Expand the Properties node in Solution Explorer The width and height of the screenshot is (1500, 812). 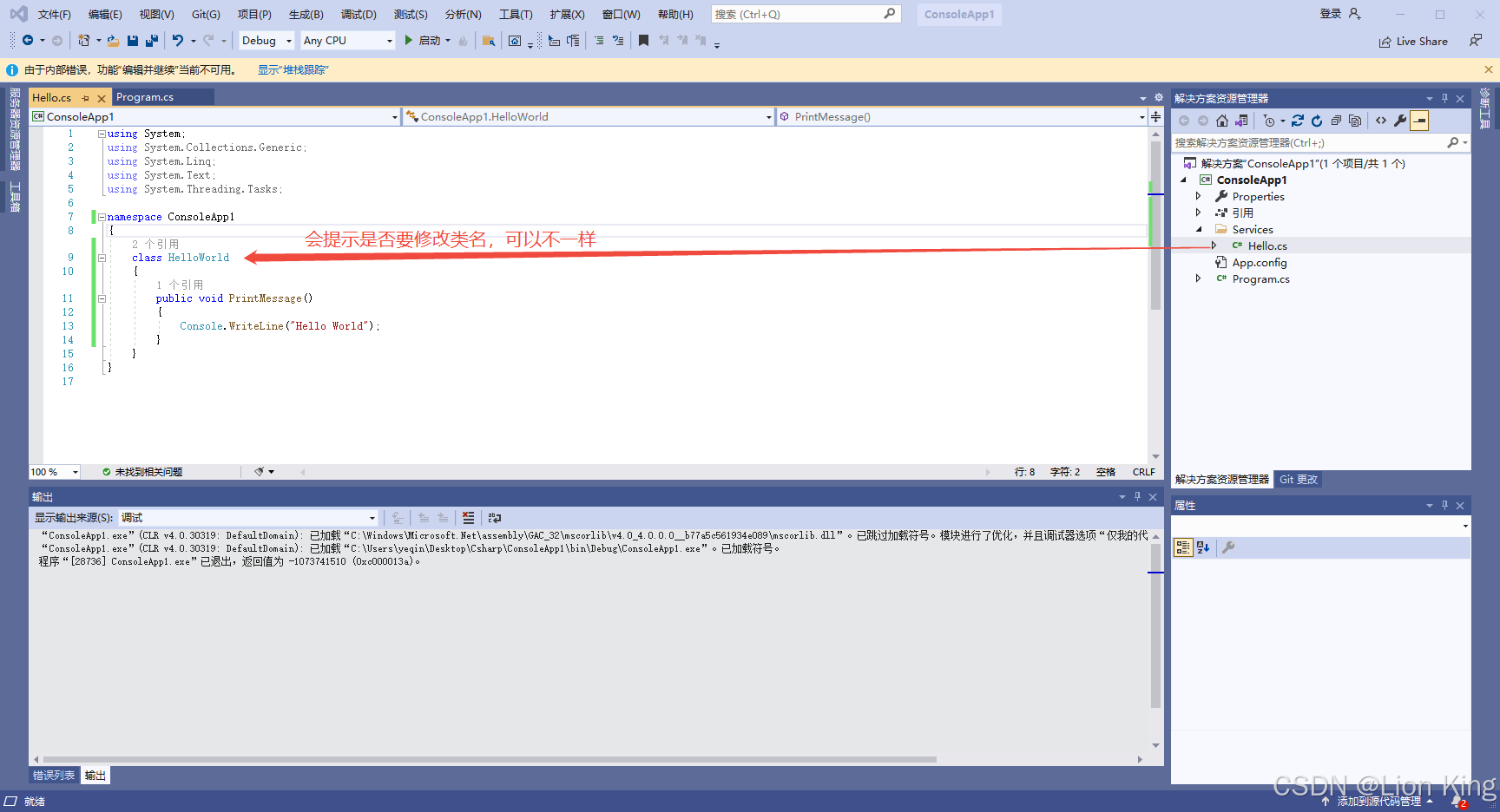click(x=1199, y=197)
